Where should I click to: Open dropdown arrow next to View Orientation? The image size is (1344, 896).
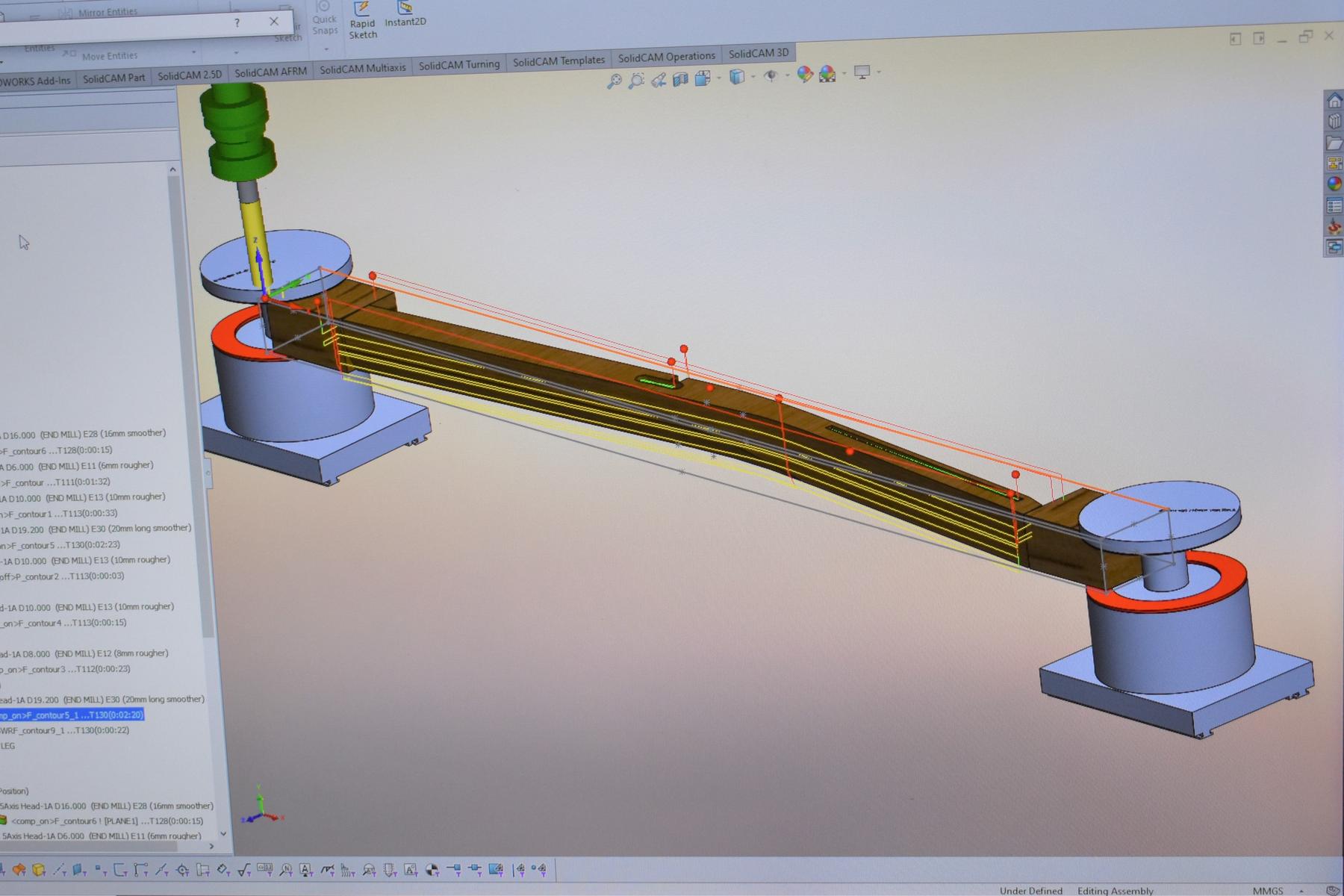(719, 78)
